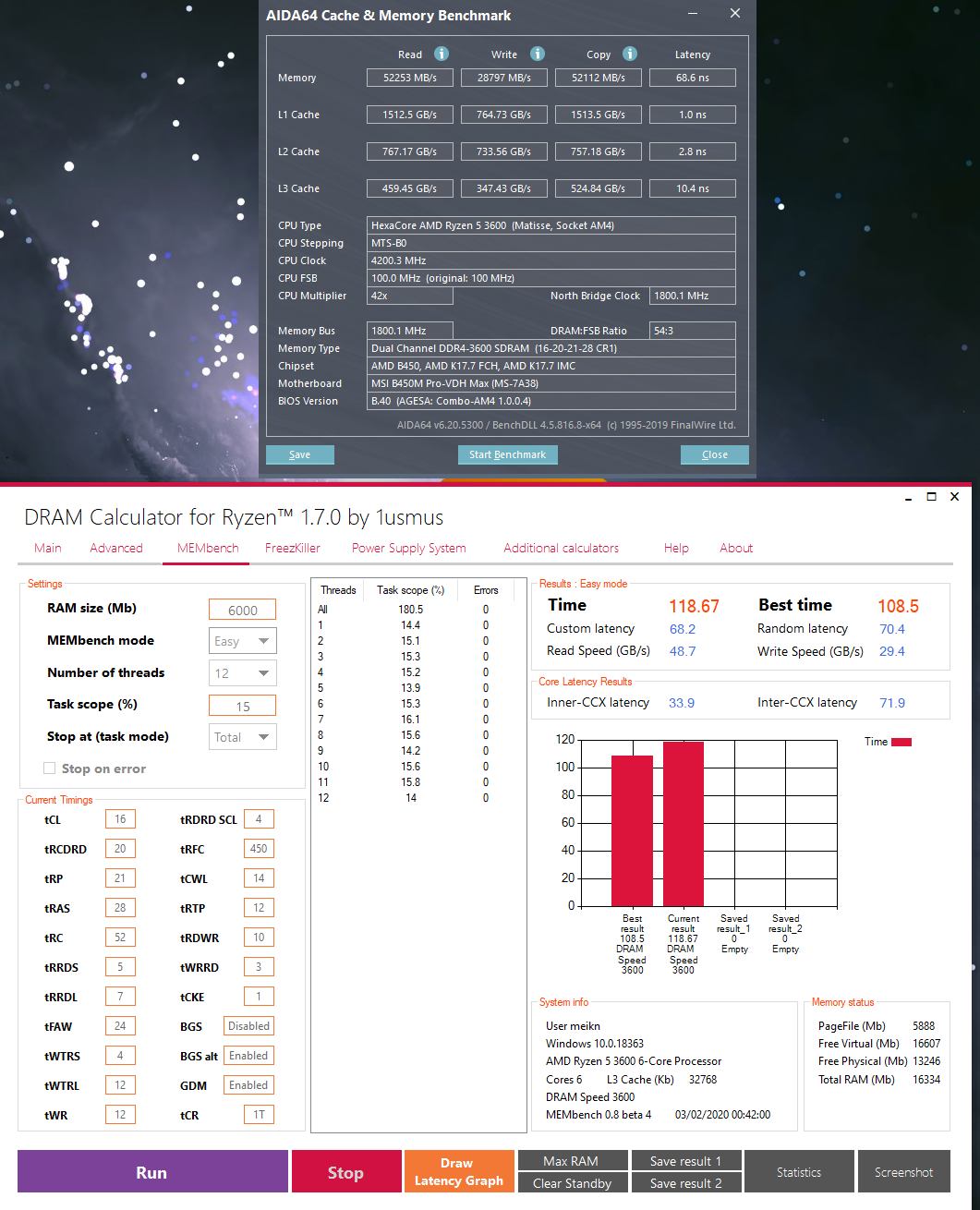Click Draw Latency Graph
This screenshot has width=980, height=1210.
click(x=459, y=1171)
